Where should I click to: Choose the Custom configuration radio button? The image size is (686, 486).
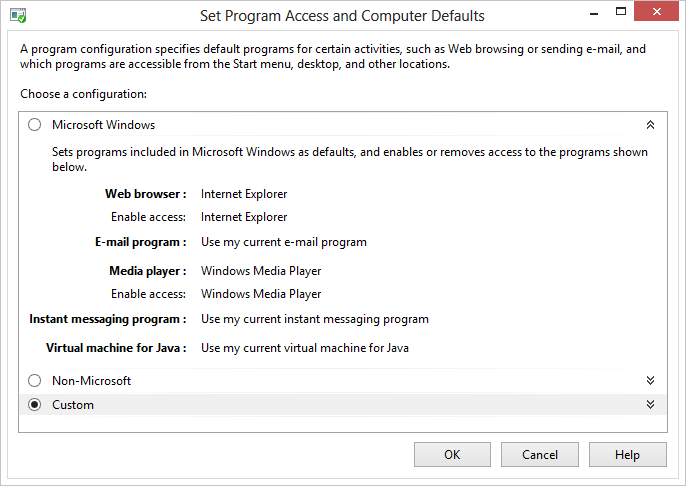tap(35, 405)
